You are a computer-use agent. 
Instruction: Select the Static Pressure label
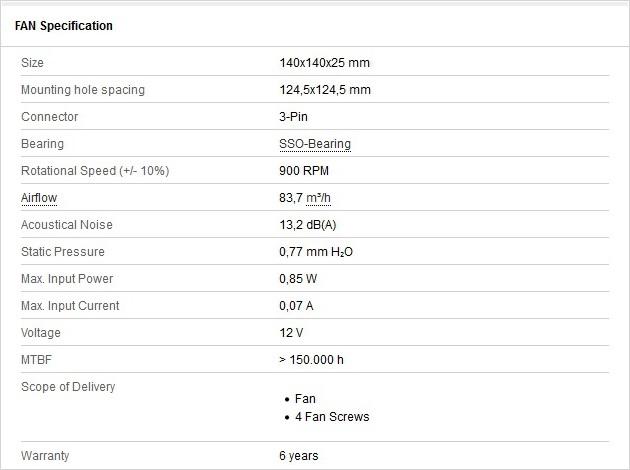point(63,251)
